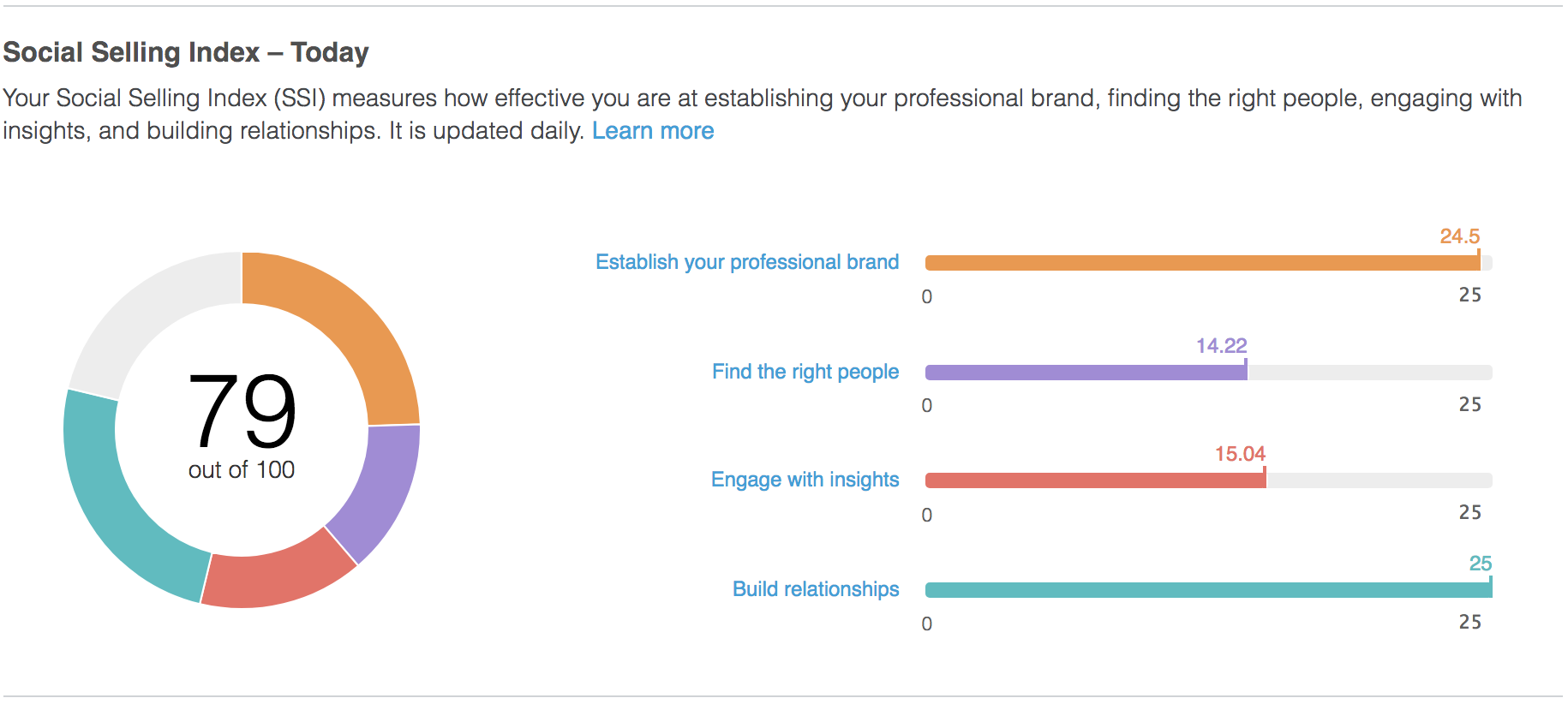
Task: Select the Find the right people label
Action: tap(805, 372)
